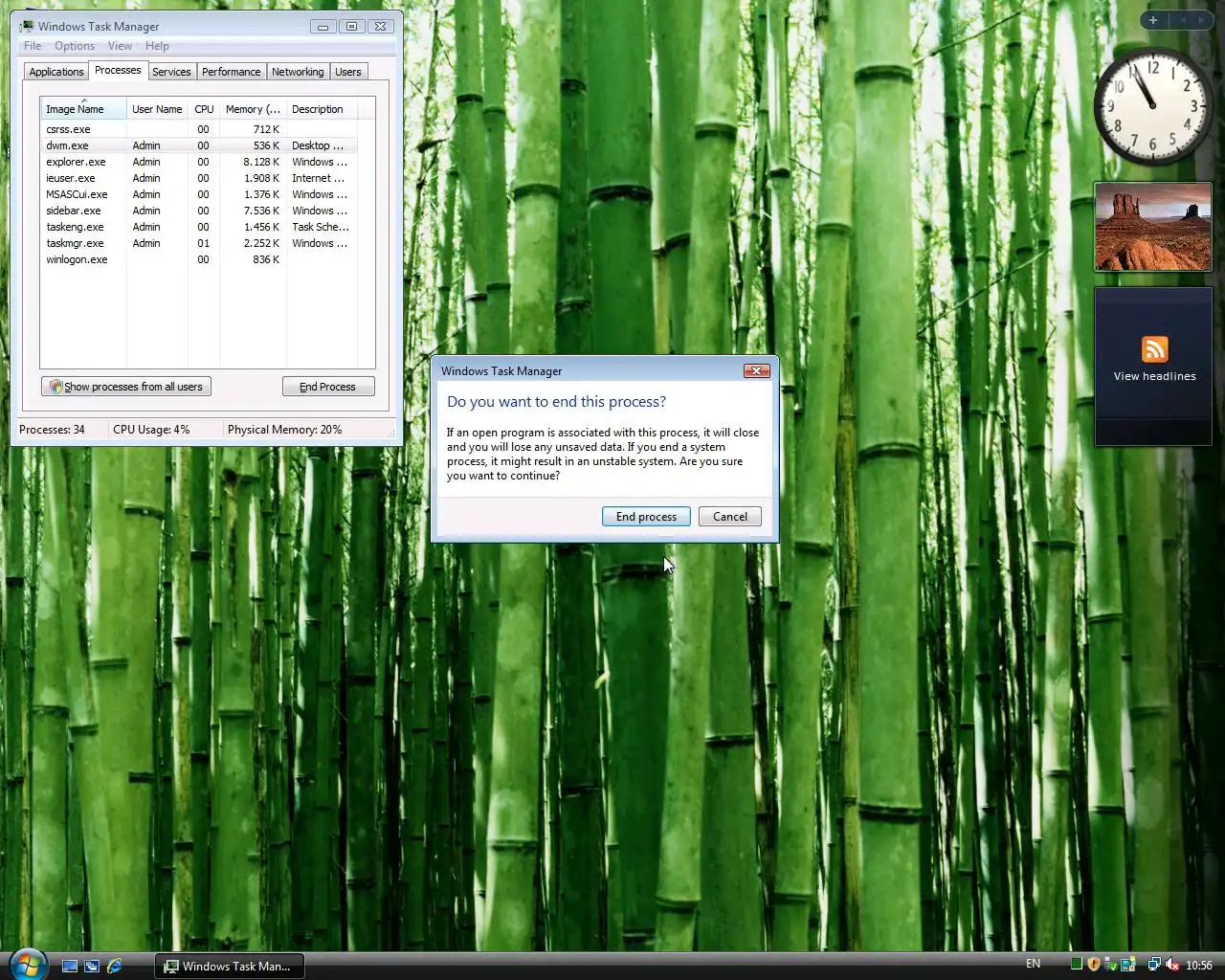Click View headlines in feed gadget

point(1154,376)
